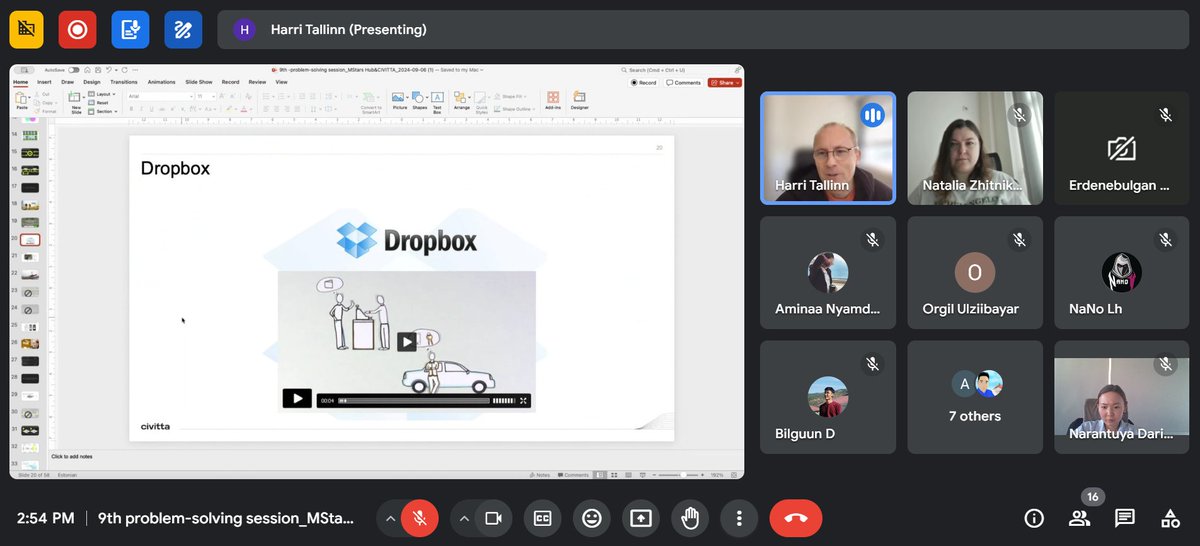The width and height of the screenshot is (1200, 546).
Task: Open PowerPoint Insert ribbon tab
Action: [44, 82]
